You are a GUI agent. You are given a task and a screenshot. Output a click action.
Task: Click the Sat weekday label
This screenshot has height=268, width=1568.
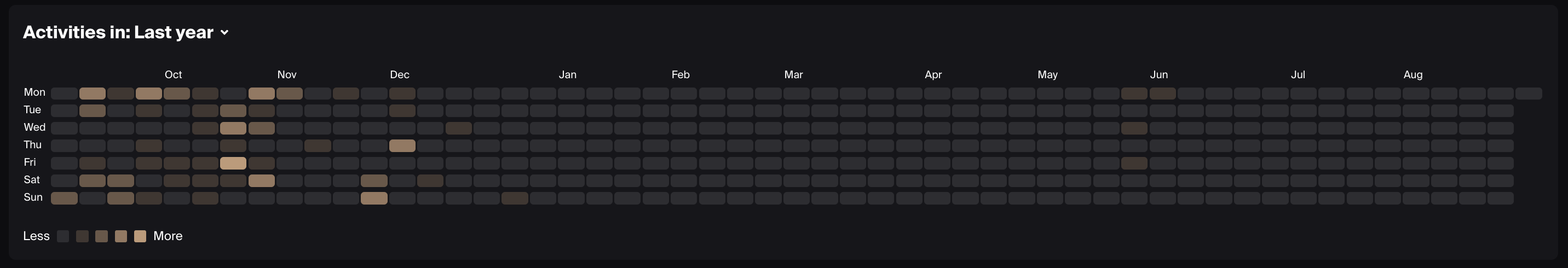[x=32, y=180]
